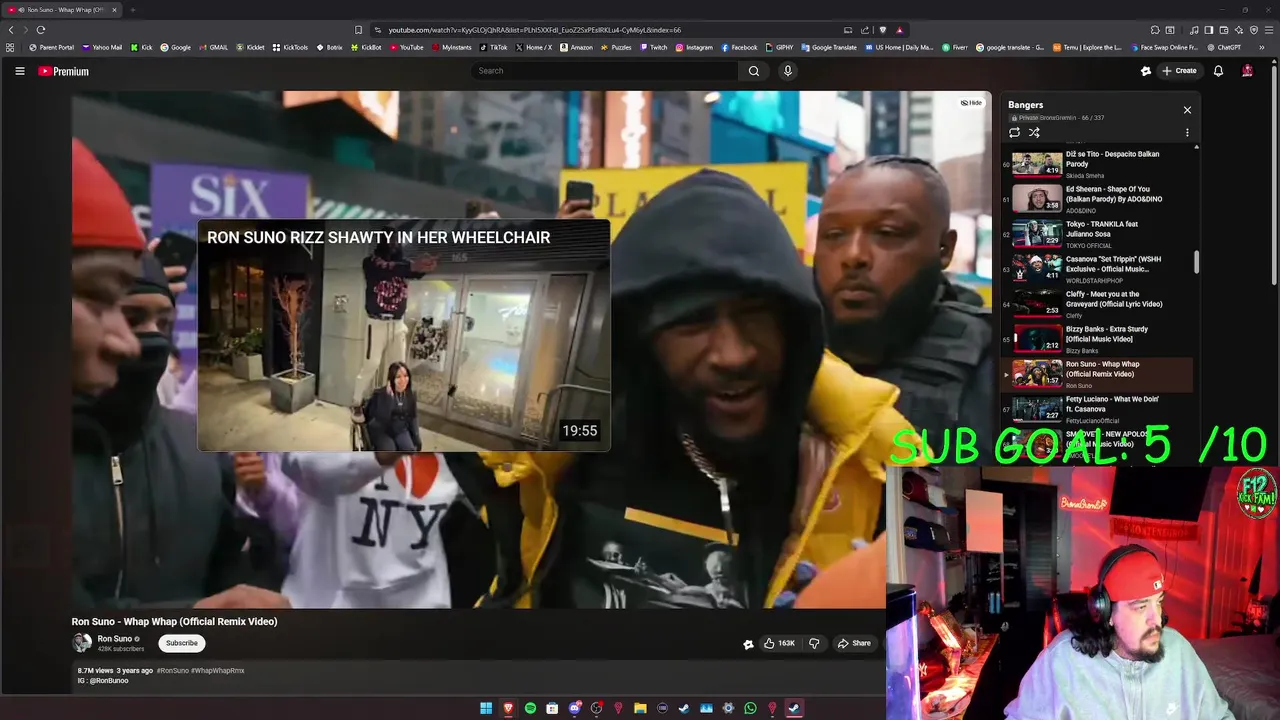This screenshot has height=720, width=1280.
Task: Open Parent Portal bookmark
Action: tap(52, 47)
